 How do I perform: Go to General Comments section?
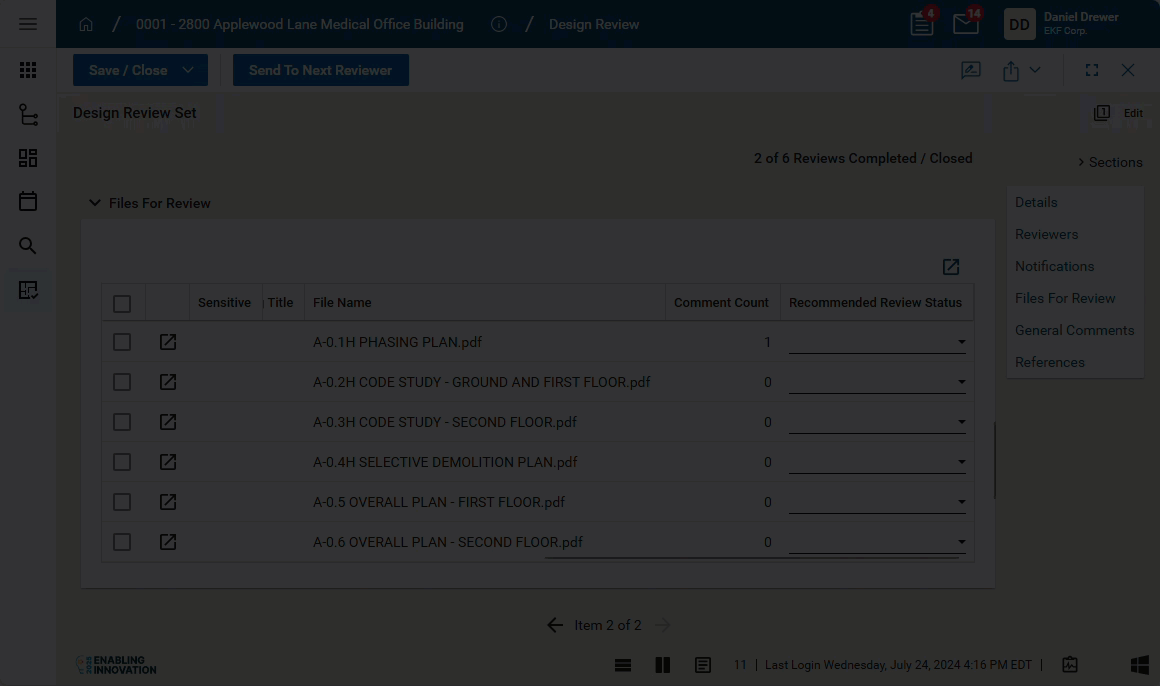(1074, 330)
